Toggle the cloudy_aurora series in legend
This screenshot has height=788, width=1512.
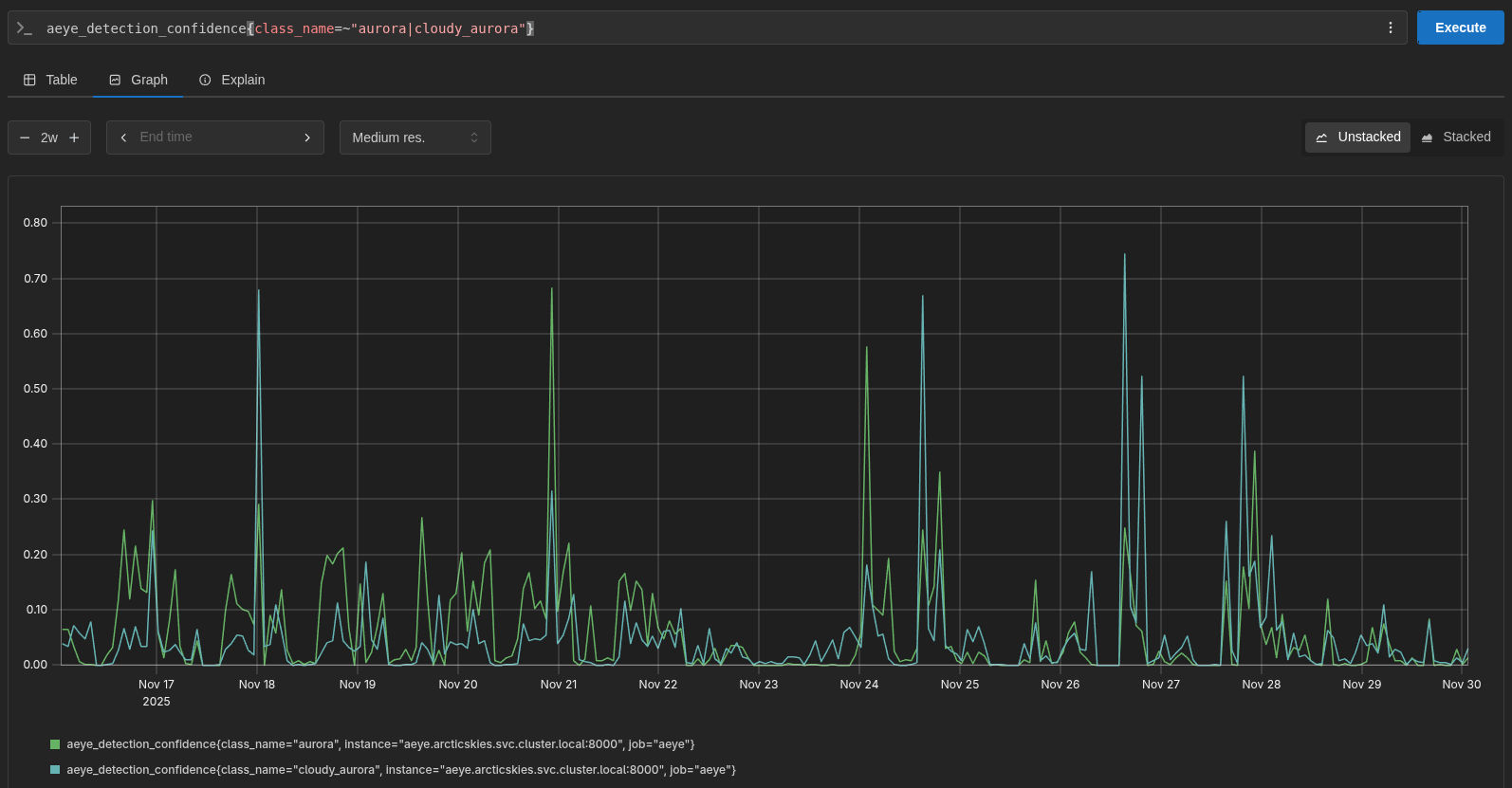400,770
